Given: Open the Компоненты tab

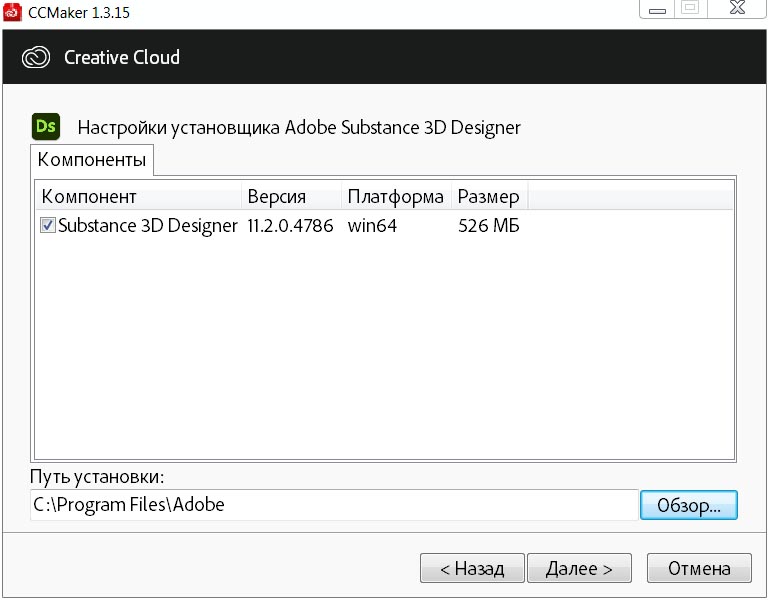Looking at the screenshot, I should (x=92, y=159).
